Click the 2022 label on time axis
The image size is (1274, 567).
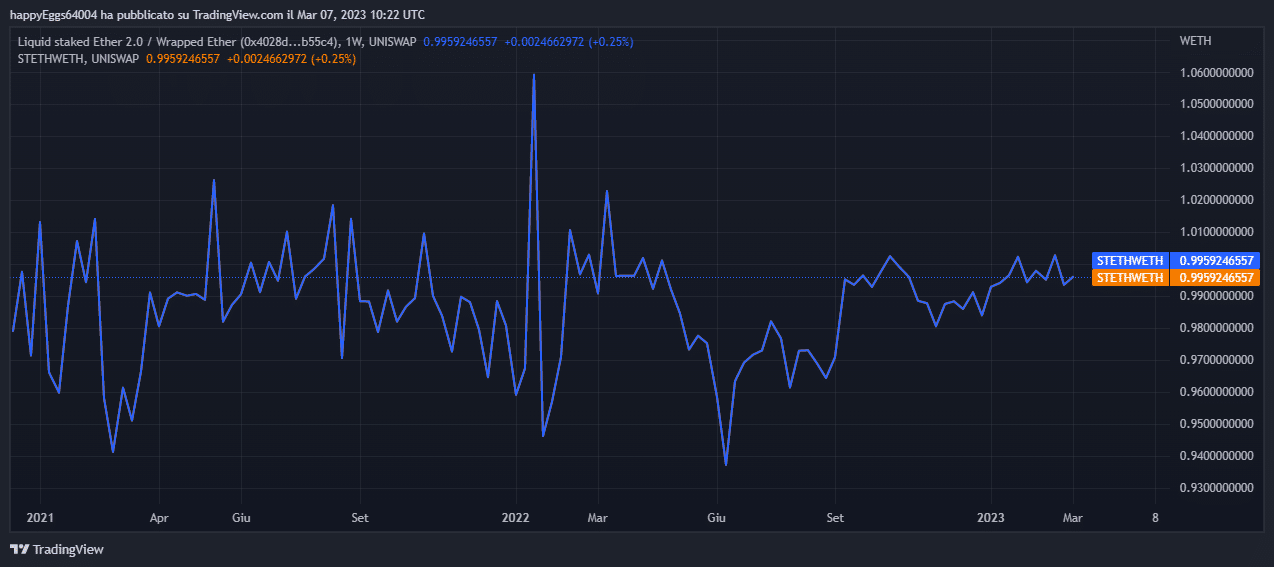pos(516,518)
